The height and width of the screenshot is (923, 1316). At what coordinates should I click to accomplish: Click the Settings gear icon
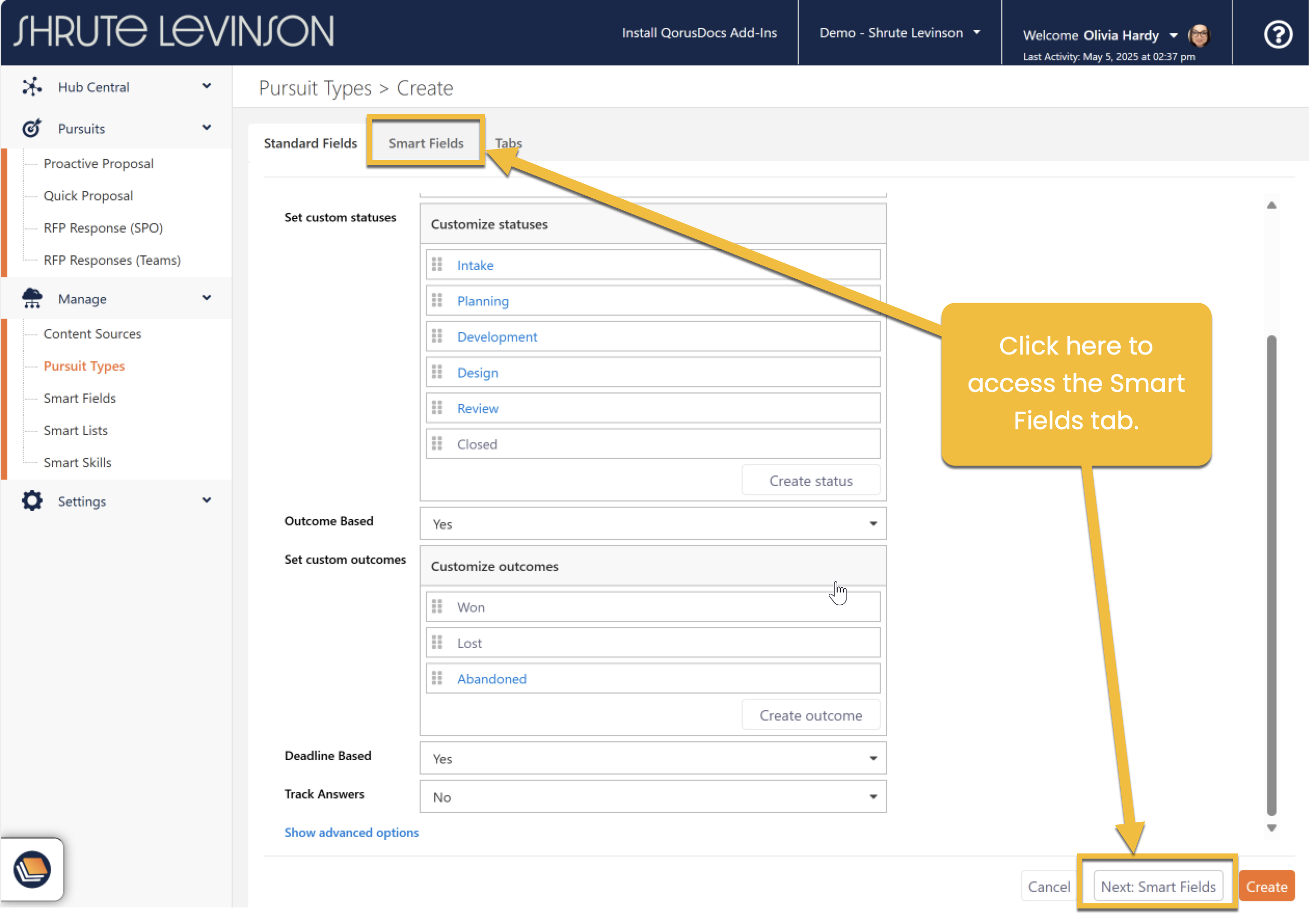click(32, 501)
